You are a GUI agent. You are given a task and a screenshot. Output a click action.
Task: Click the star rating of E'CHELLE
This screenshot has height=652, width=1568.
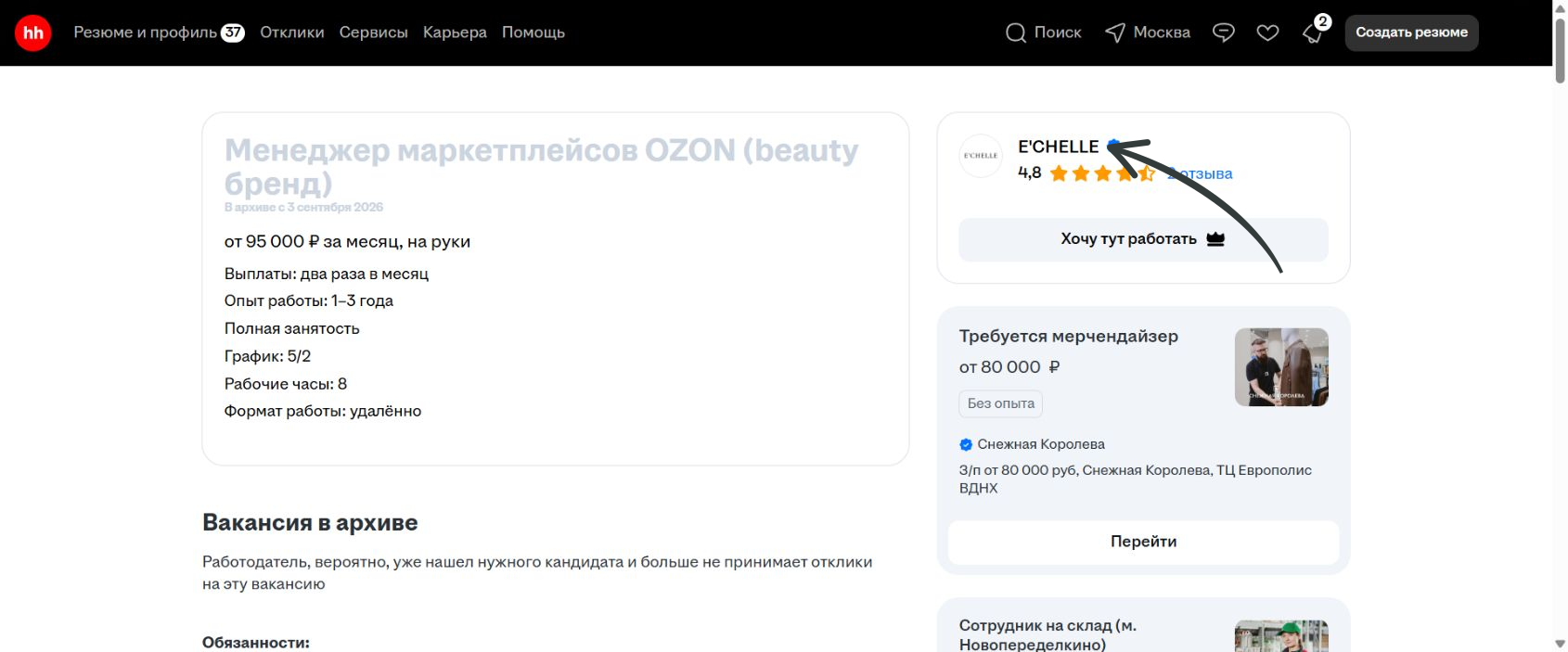click(1102, 173)
